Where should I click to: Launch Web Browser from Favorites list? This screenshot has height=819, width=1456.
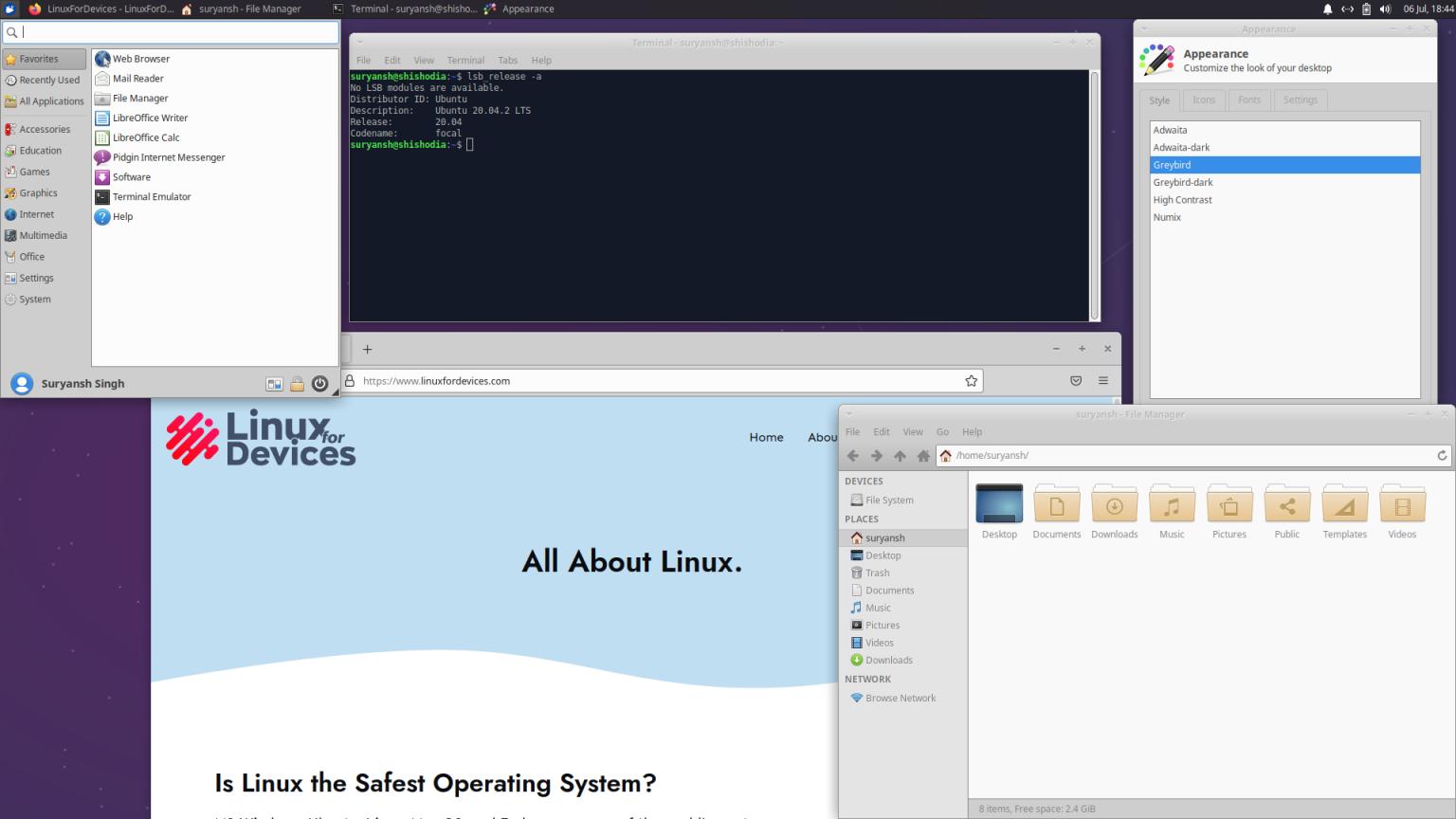[132, 59]
